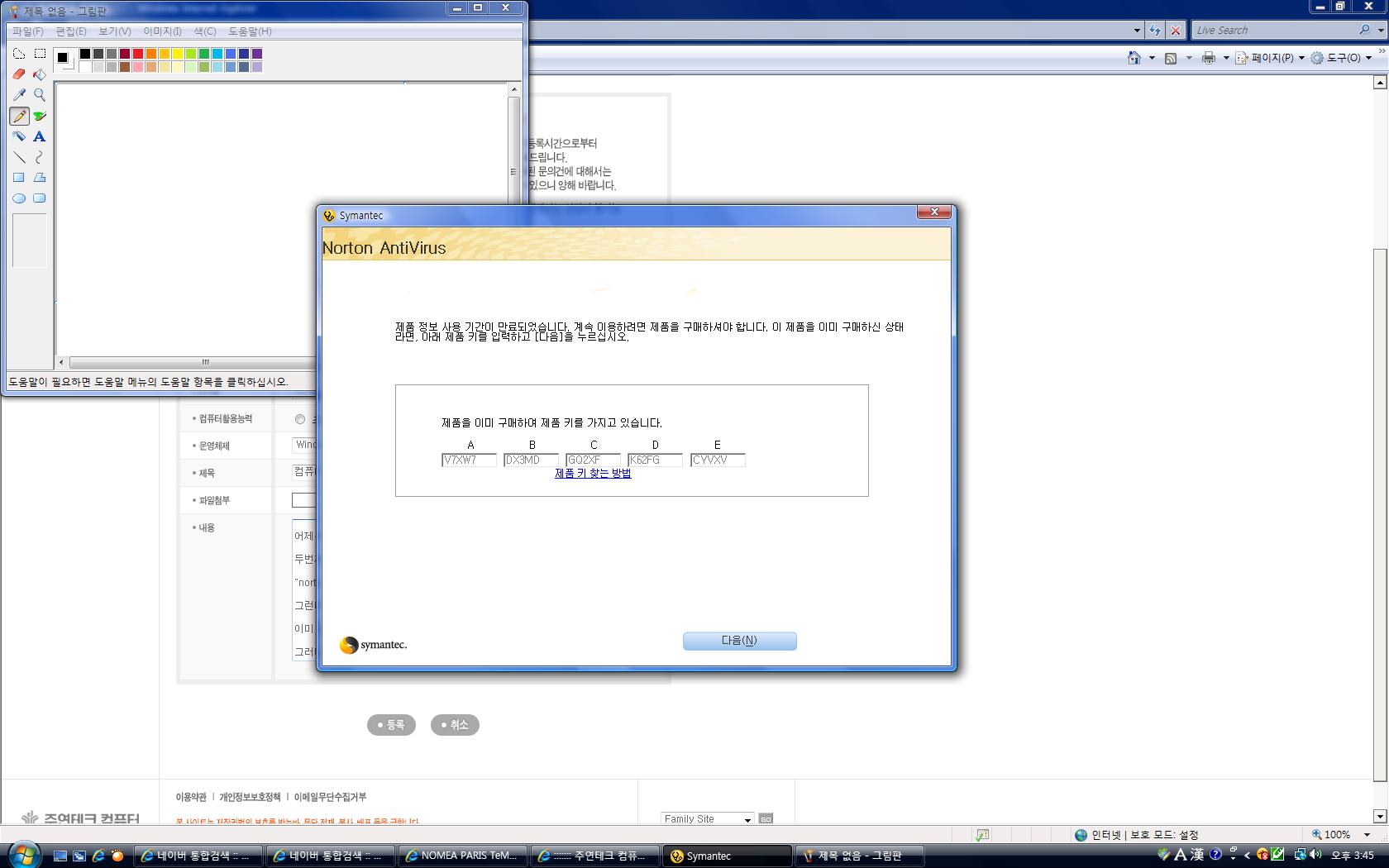Click Paint's horizontal scrollbar thumb

206,362
